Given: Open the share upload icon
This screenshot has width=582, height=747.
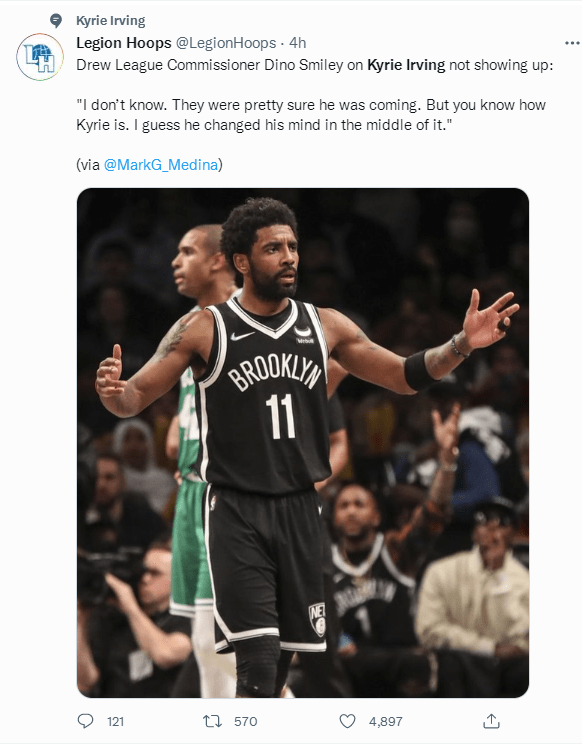Looking at the screenshot, I should (491, 721).
